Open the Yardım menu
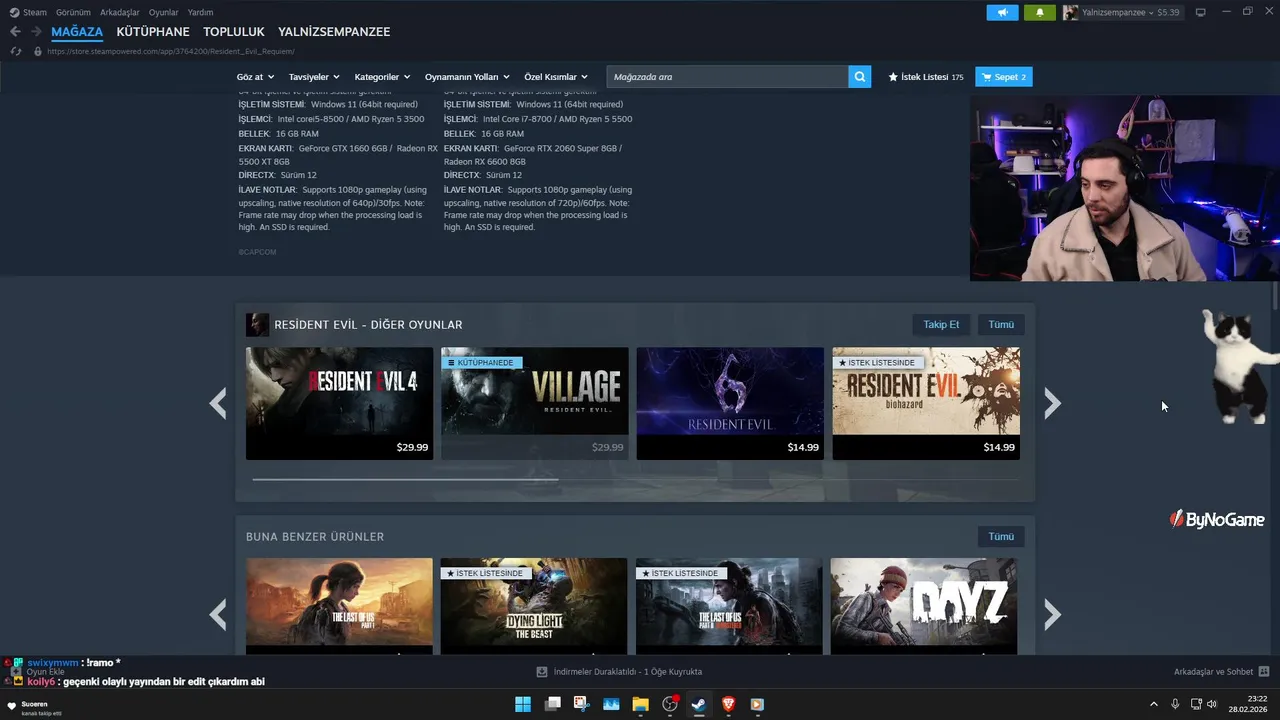Screen dimensions: 1280x720 [x=200, y=13]
